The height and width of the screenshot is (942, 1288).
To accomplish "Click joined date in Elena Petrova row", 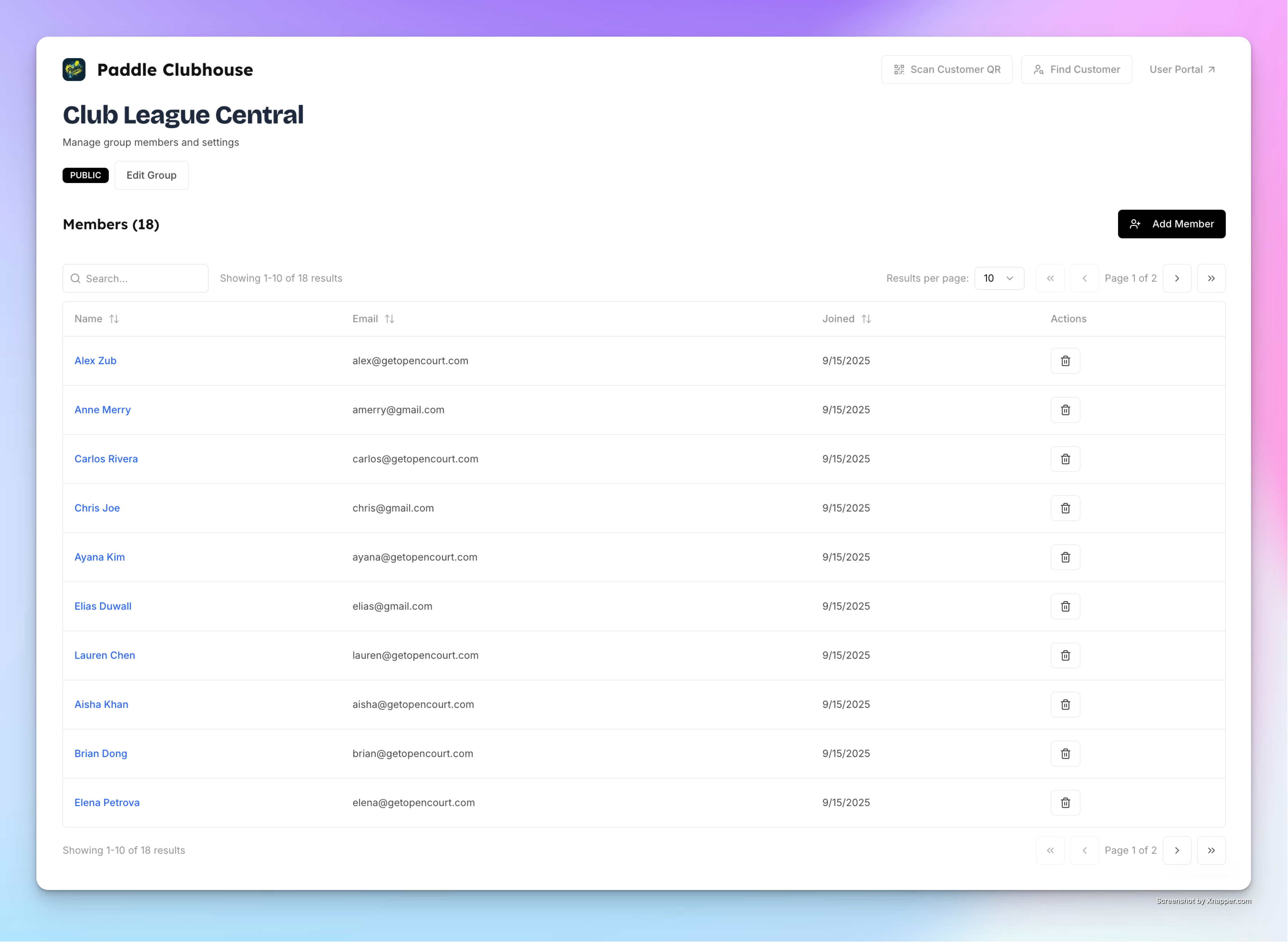I will 846,802.
